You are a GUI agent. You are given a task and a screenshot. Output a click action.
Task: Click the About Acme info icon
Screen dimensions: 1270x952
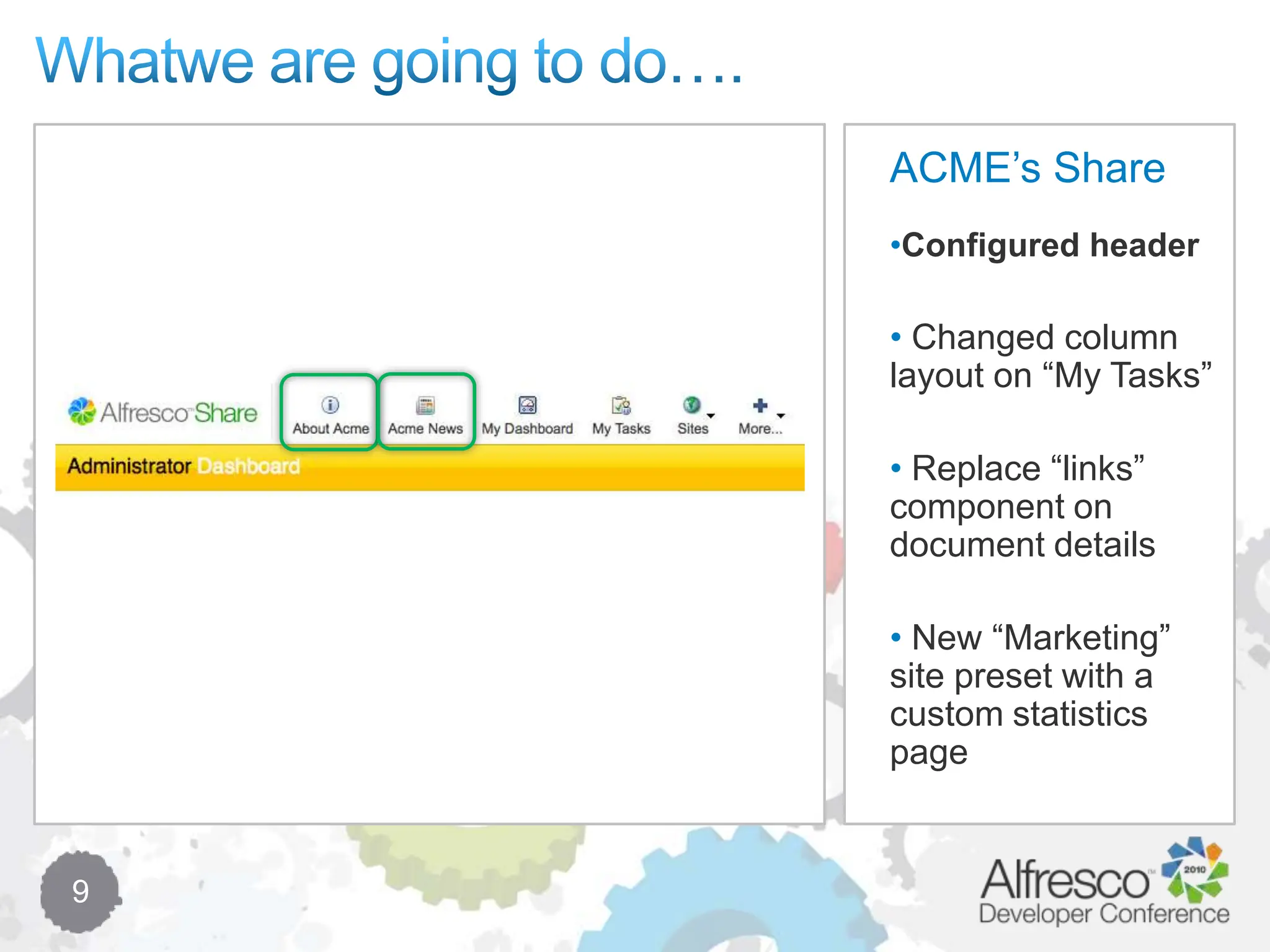(330, 405)
